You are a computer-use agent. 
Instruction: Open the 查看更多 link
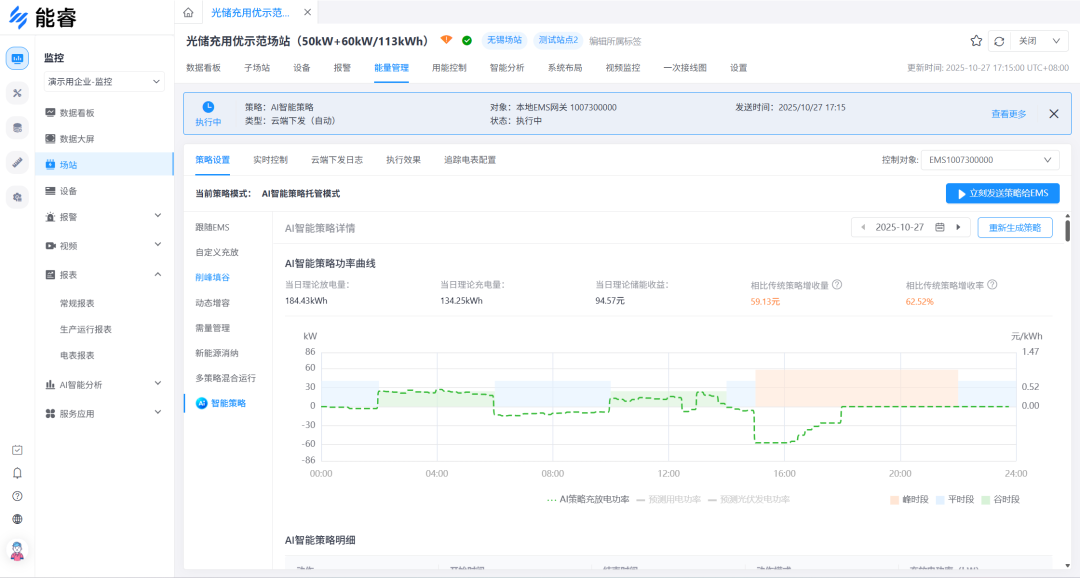1010,113
